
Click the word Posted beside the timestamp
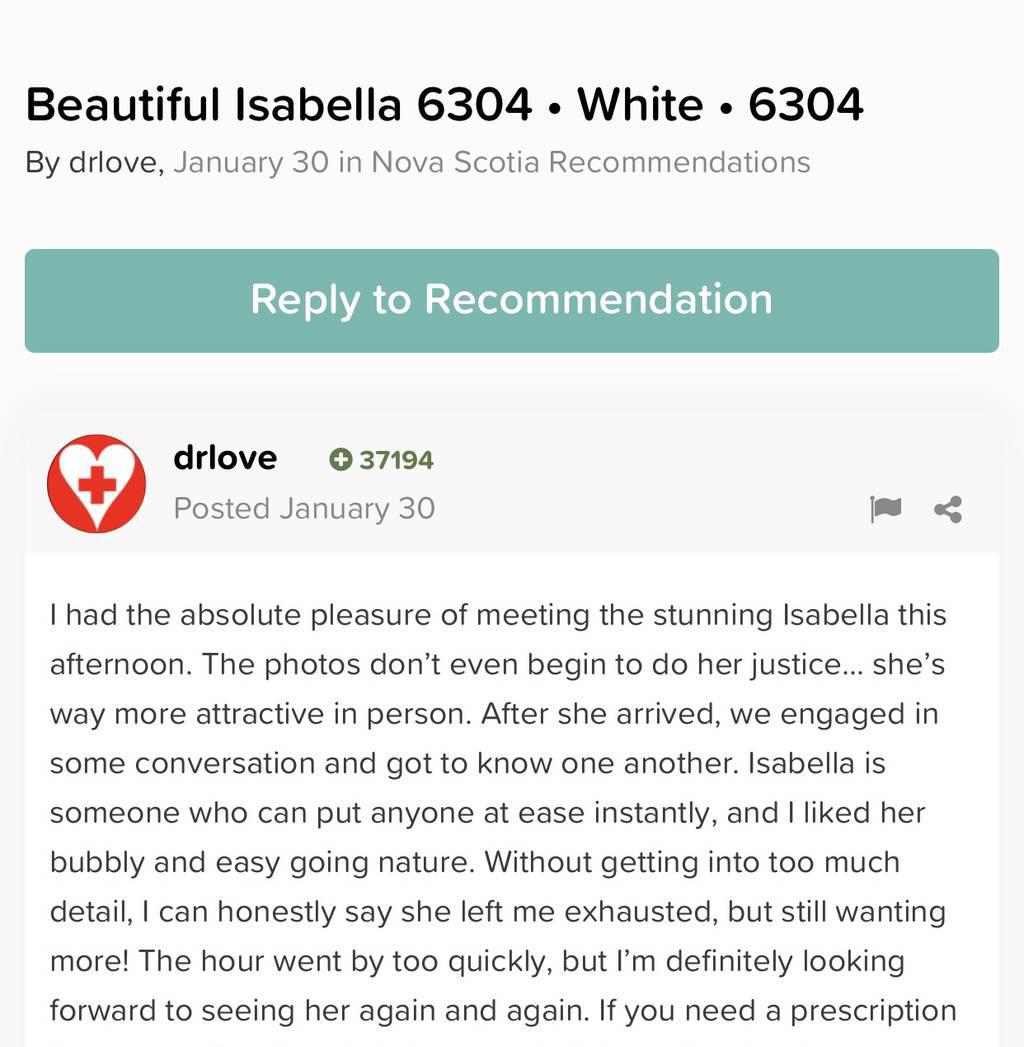[x=222, y=509]
